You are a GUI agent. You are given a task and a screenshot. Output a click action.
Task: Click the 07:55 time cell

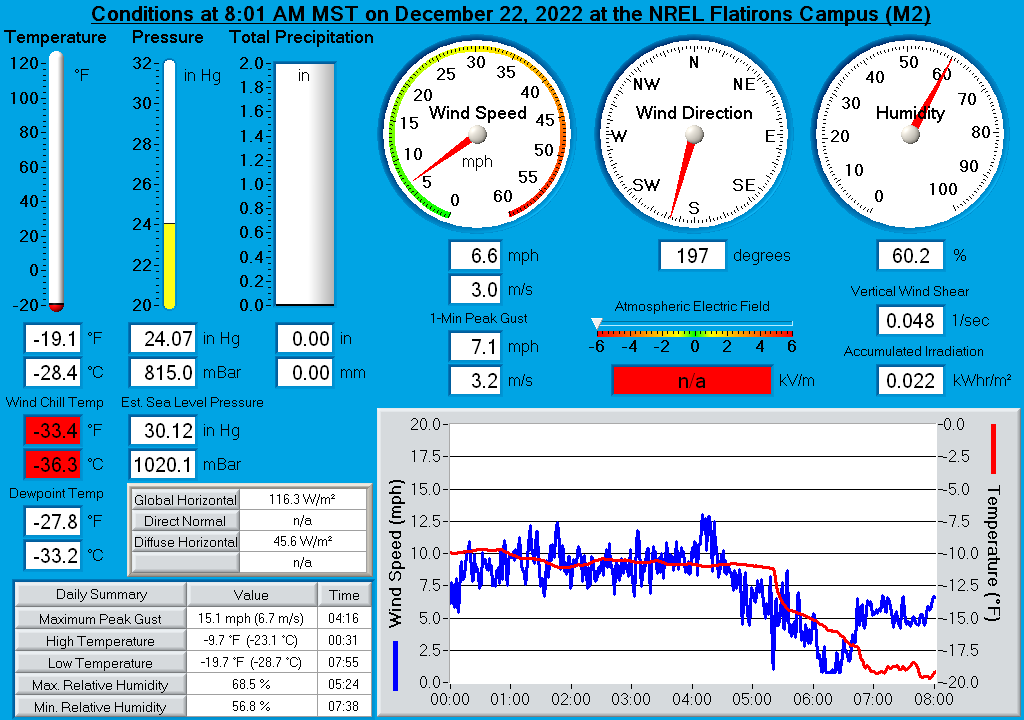pyautogui.click(x=344, y=663)
